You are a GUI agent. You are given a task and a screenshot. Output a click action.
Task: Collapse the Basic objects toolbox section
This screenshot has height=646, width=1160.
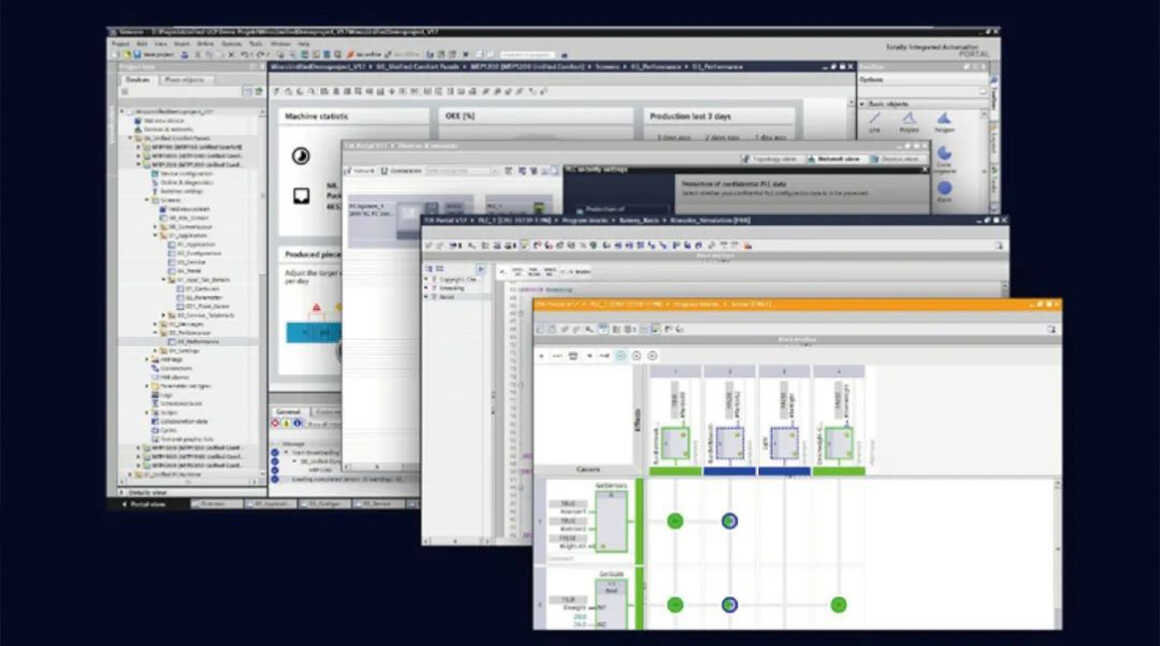click(862, 104)
